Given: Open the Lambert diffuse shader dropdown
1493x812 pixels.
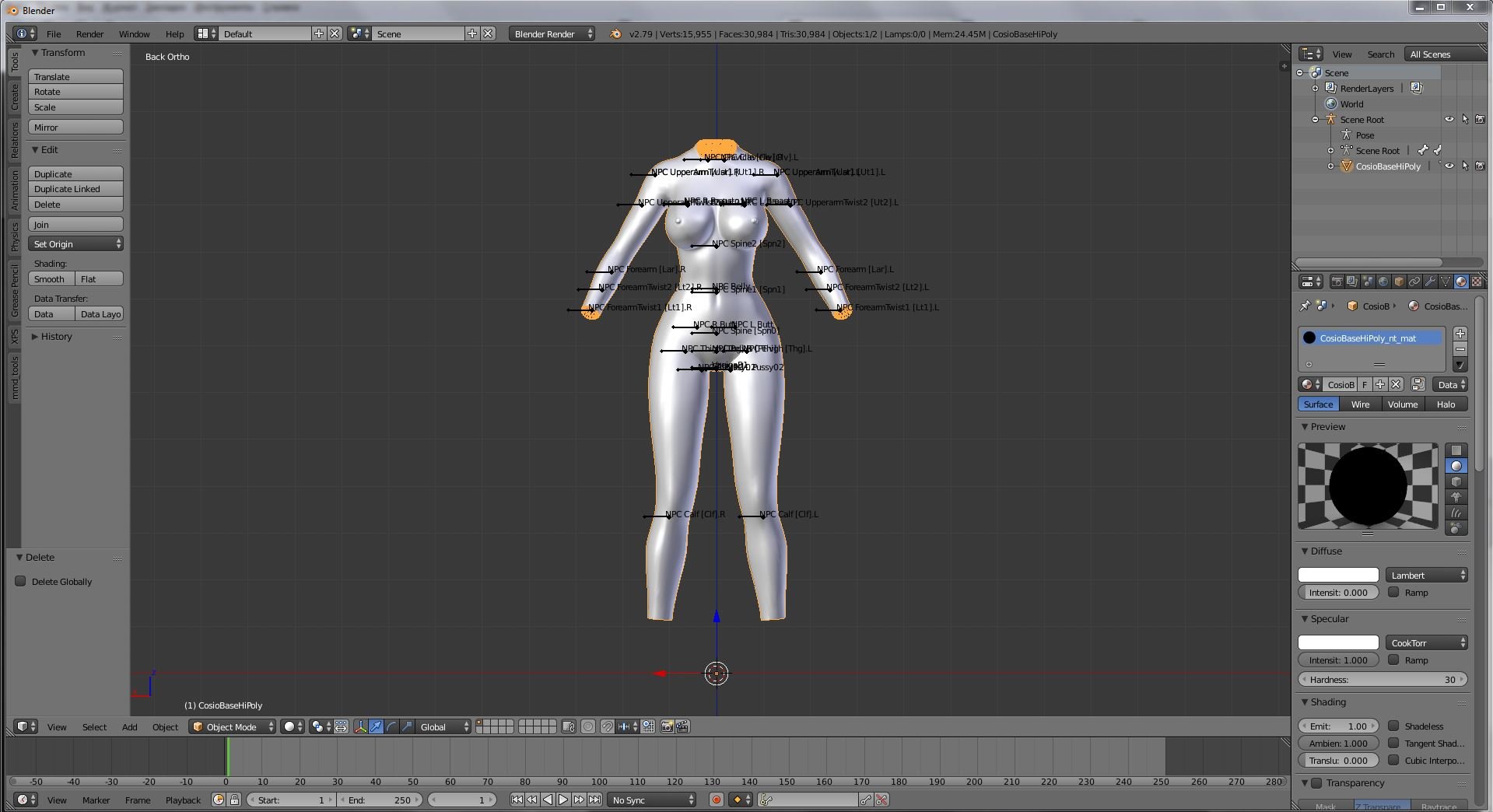Looking at the screenshot, I should pyautogui.click(x=1426, y=575).
